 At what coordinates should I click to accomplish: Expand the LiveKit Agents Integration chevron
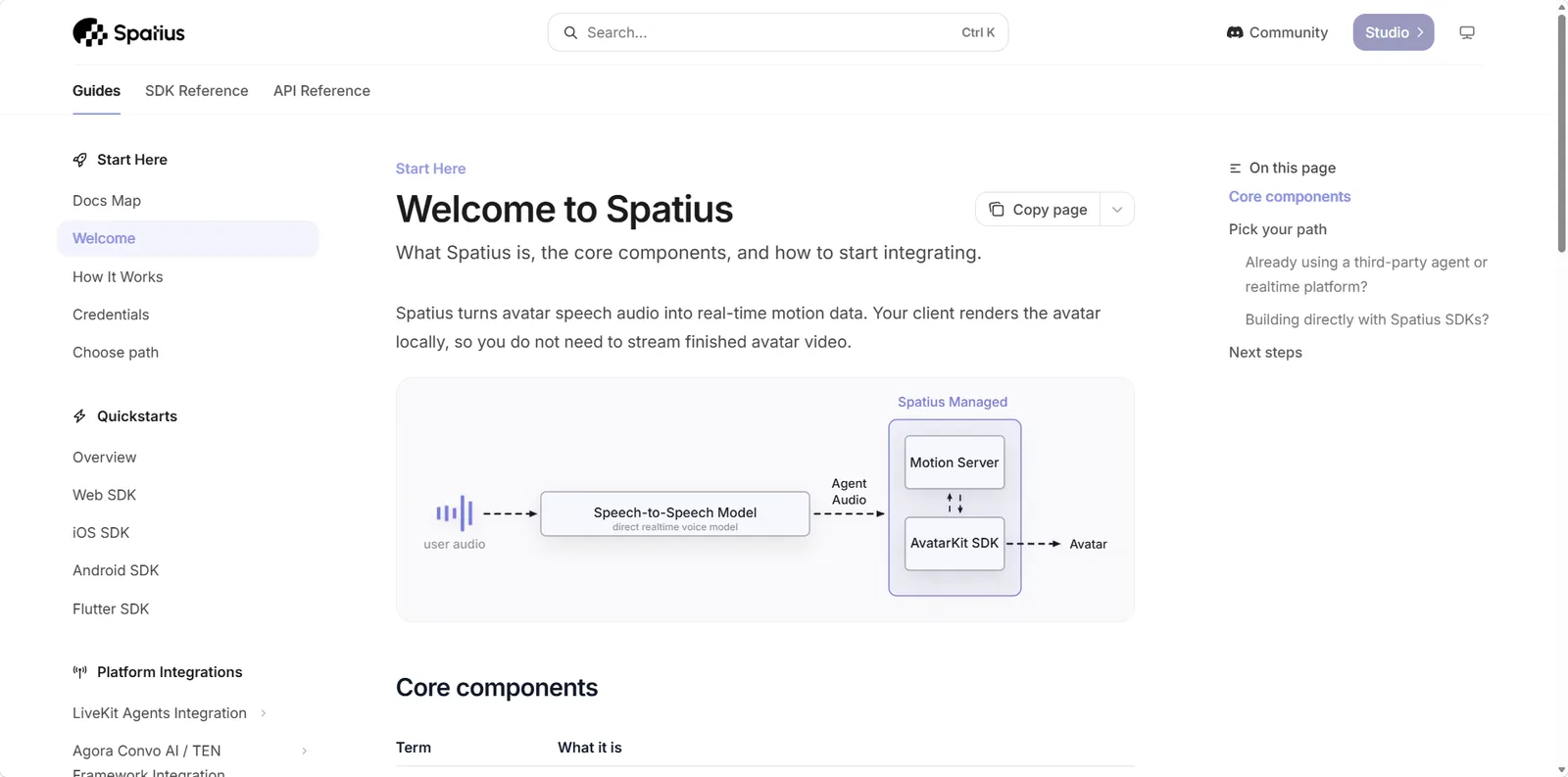tap(264, 713)
